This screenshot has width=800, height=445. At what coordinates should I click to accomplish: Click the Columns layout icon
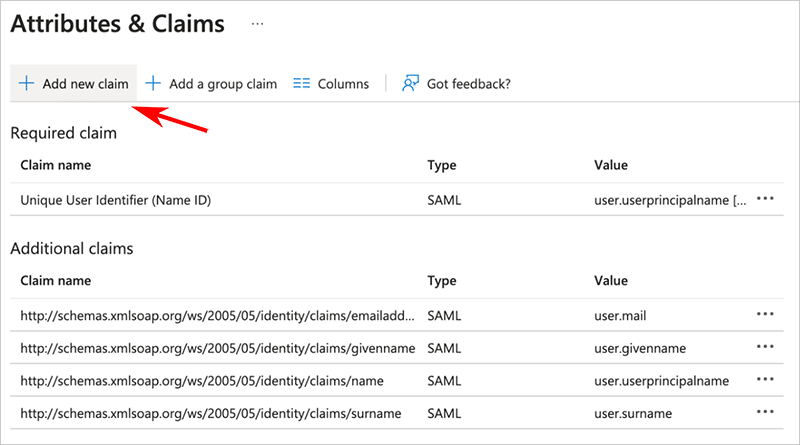301,84
